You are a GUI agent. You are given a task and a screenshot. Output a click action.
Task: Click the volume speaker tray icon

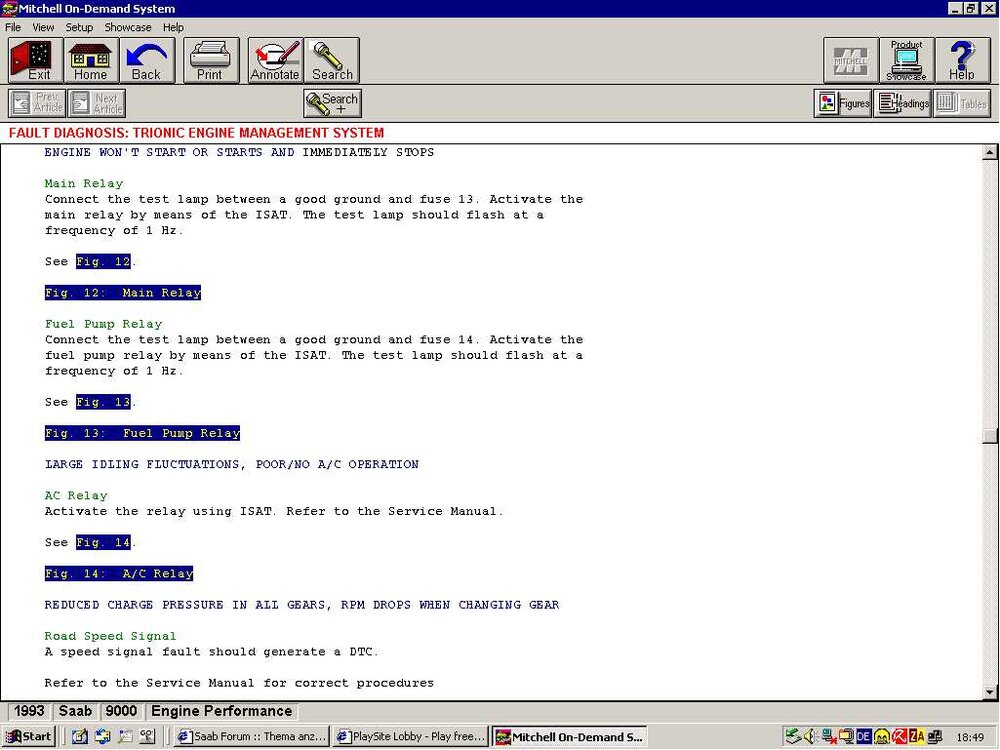pyautogui.click(x=810, y=737)
